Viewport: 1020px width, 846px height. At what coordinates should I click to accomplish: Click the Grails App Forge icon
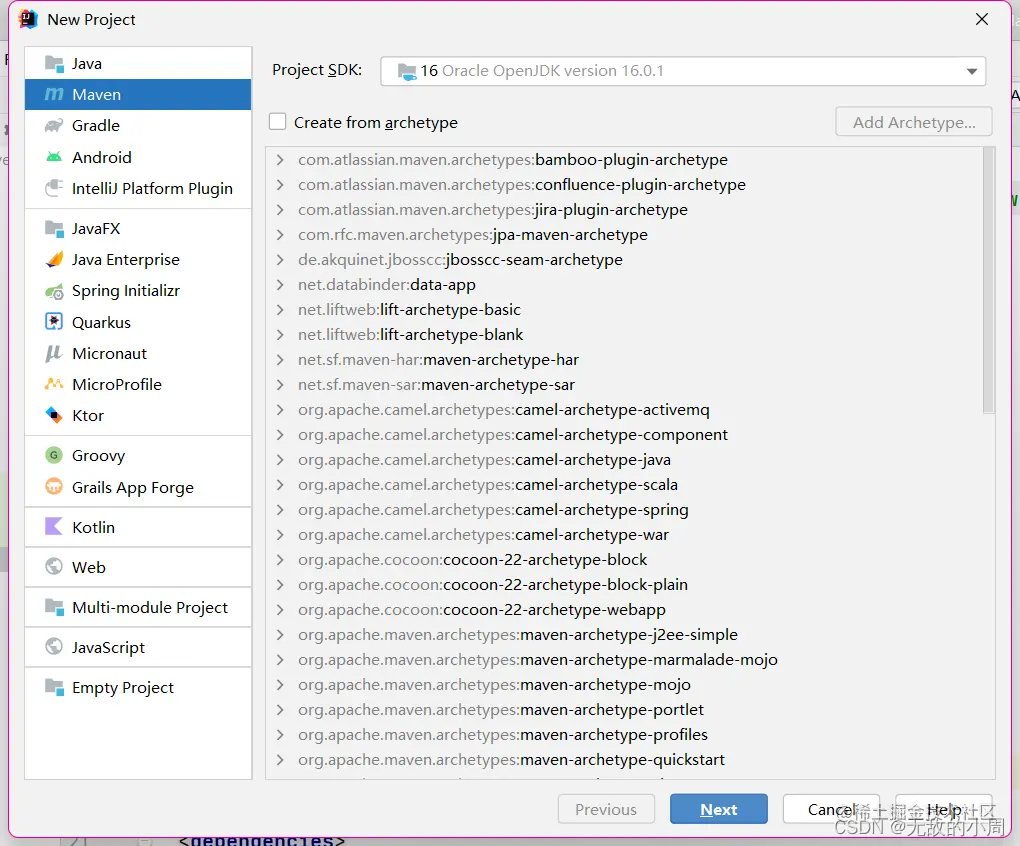coord(54,486)
